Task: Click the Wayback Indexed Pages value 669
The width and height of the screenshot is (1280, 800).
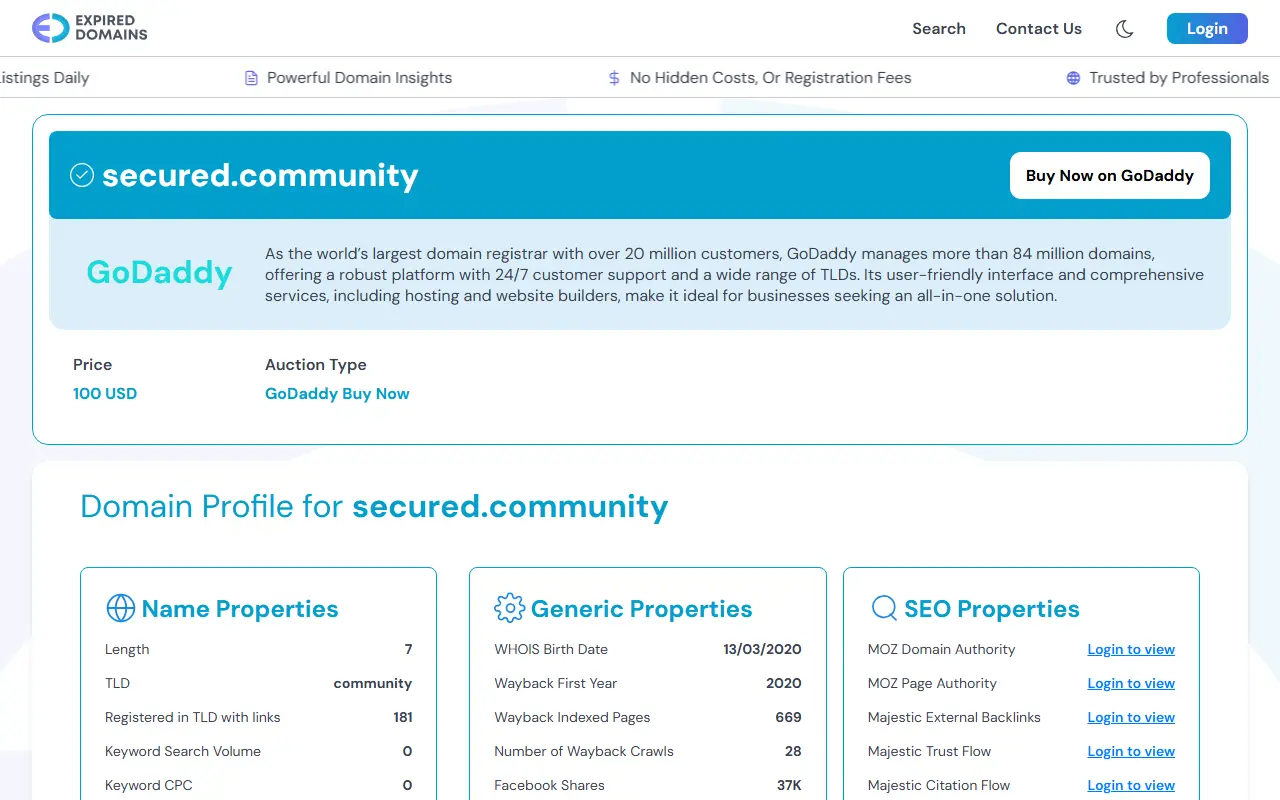Action: (788, 718)
